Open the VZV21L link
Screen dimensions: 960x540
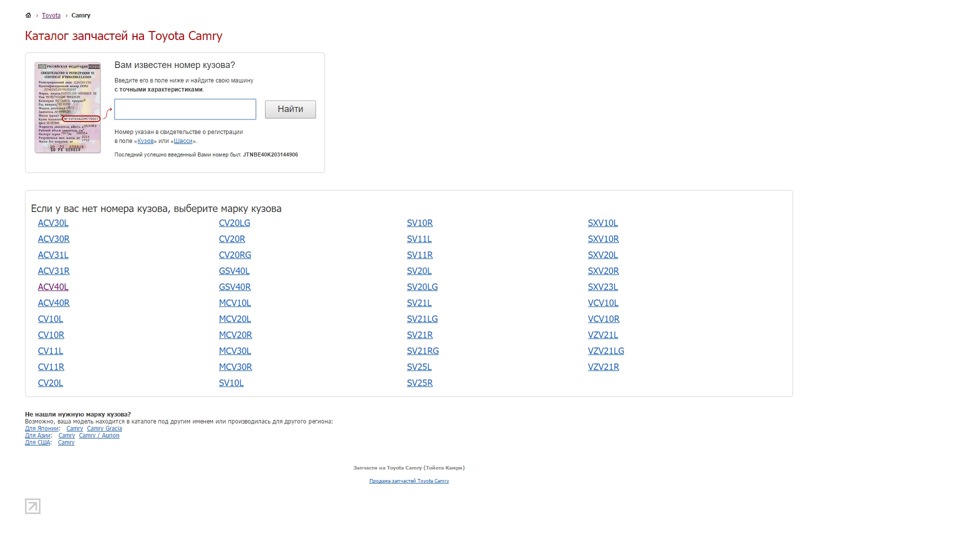point(603,335)
